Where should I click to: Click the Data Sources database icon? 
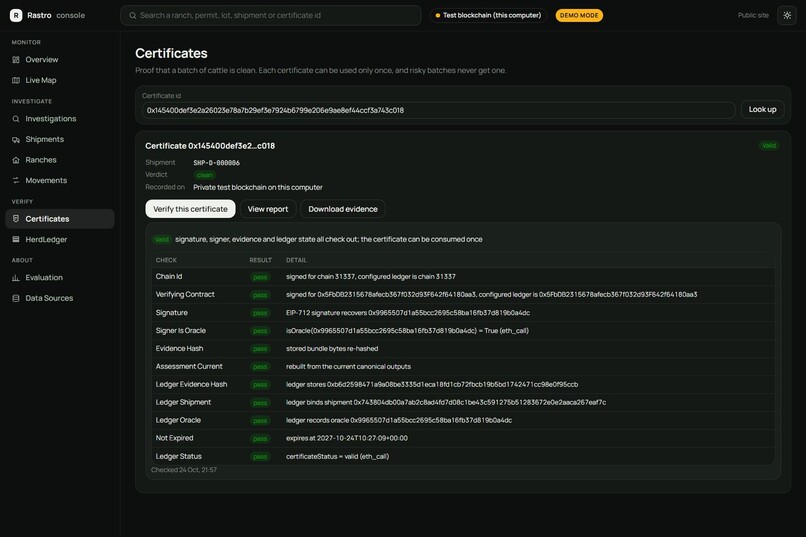pos(16,298)
